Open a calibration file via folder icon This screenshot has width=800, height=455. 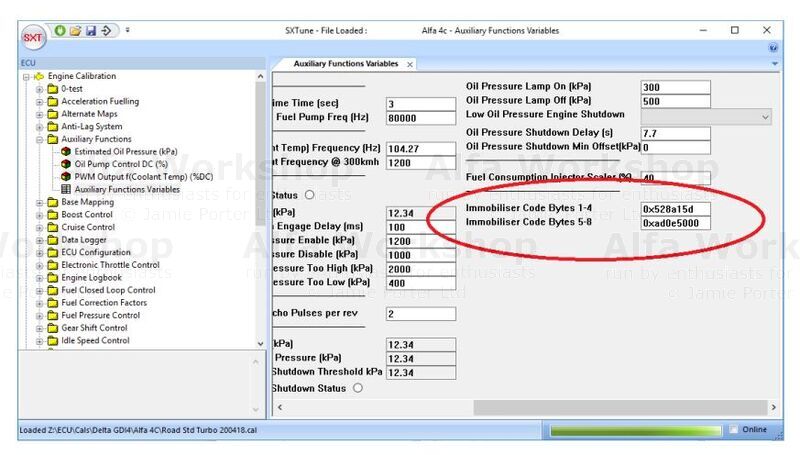(x=75, y=30)
